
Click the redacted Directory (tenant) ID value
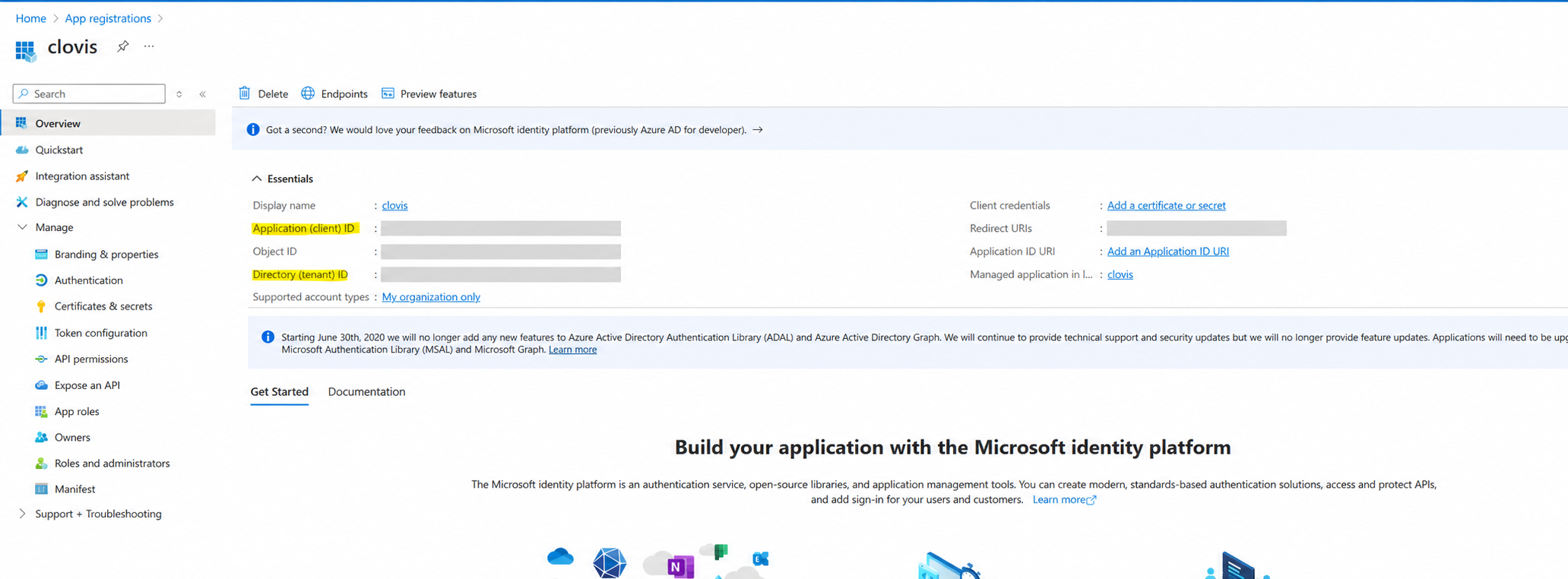pos(501,274)
